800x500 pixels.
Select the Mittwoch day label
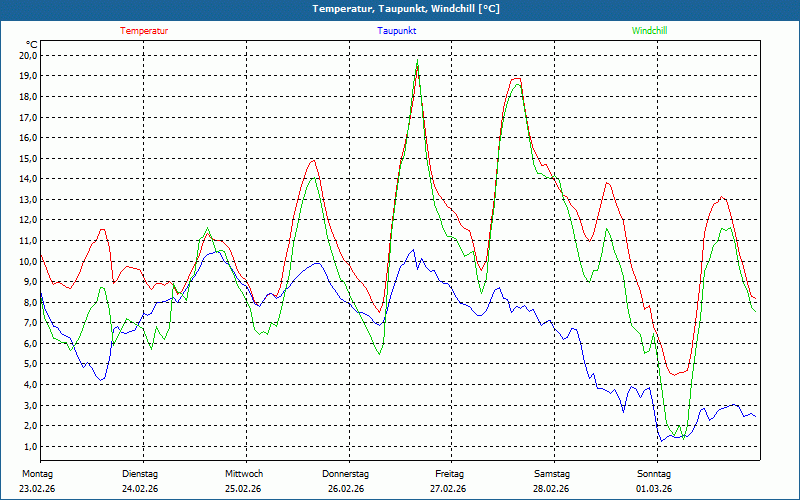[244, 474]
